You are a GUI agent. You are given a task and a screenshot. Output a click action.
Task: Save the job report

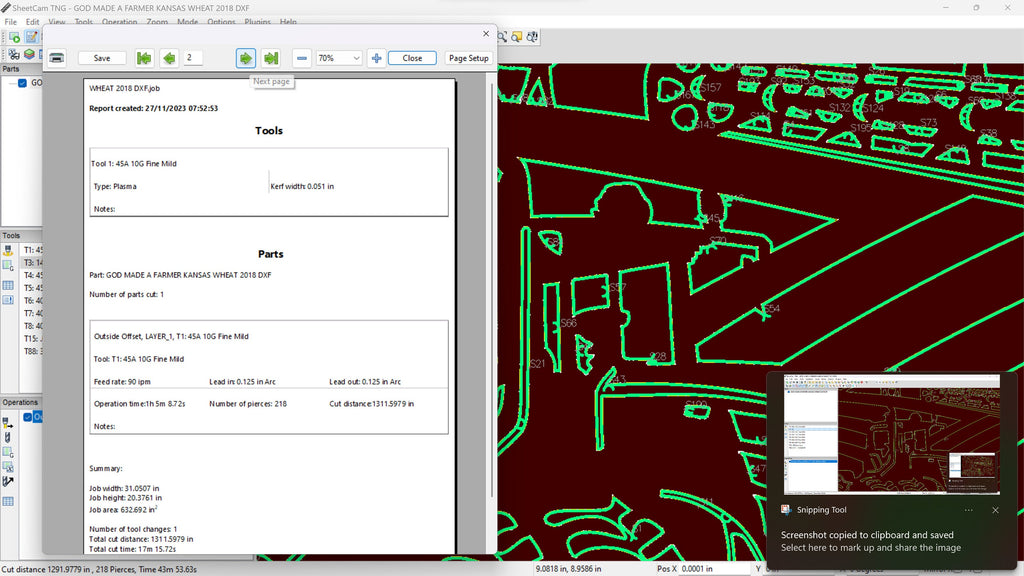pos(102,58)
